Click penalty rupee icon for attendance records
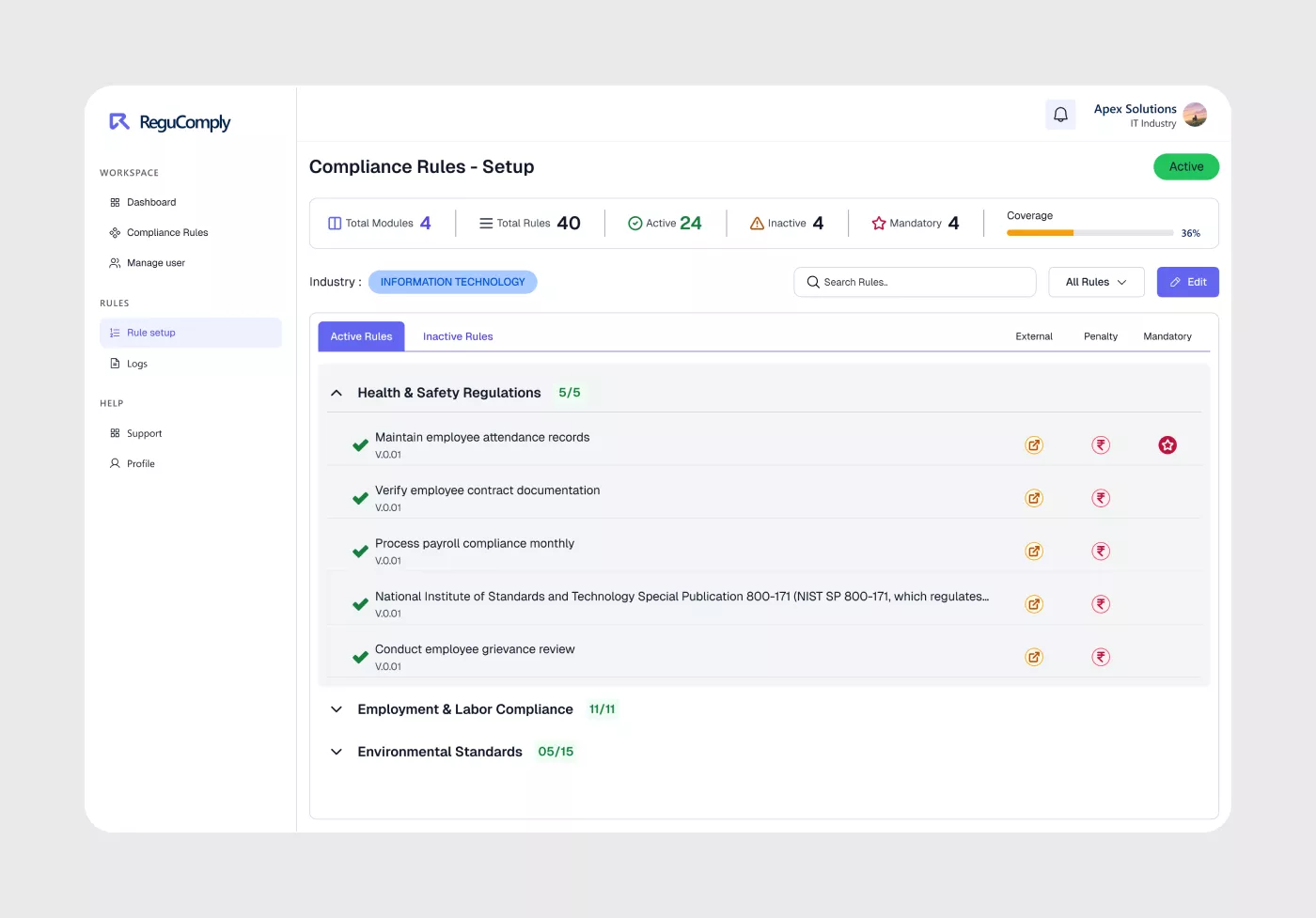Viewport: 1316px width, 918px height. (1101, 445)
